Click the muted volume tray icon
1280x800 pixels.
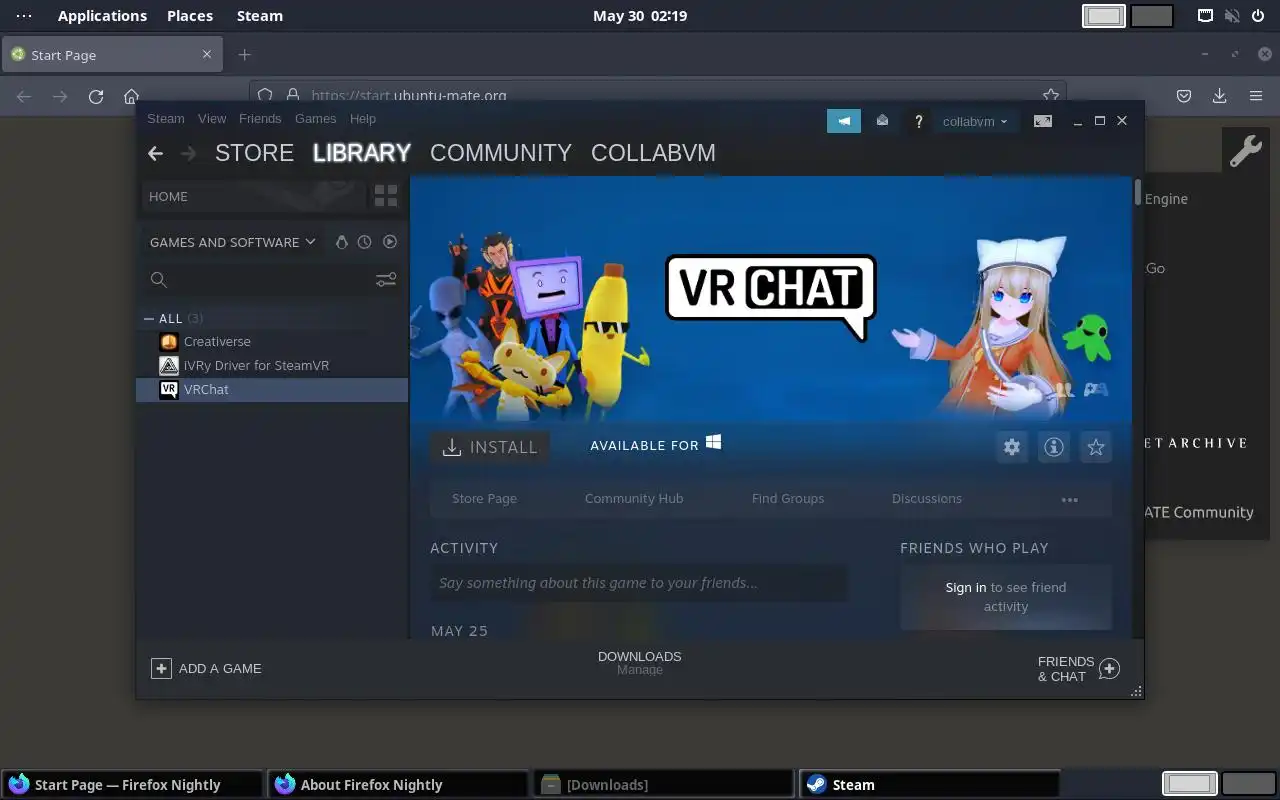pos(1232,16)
